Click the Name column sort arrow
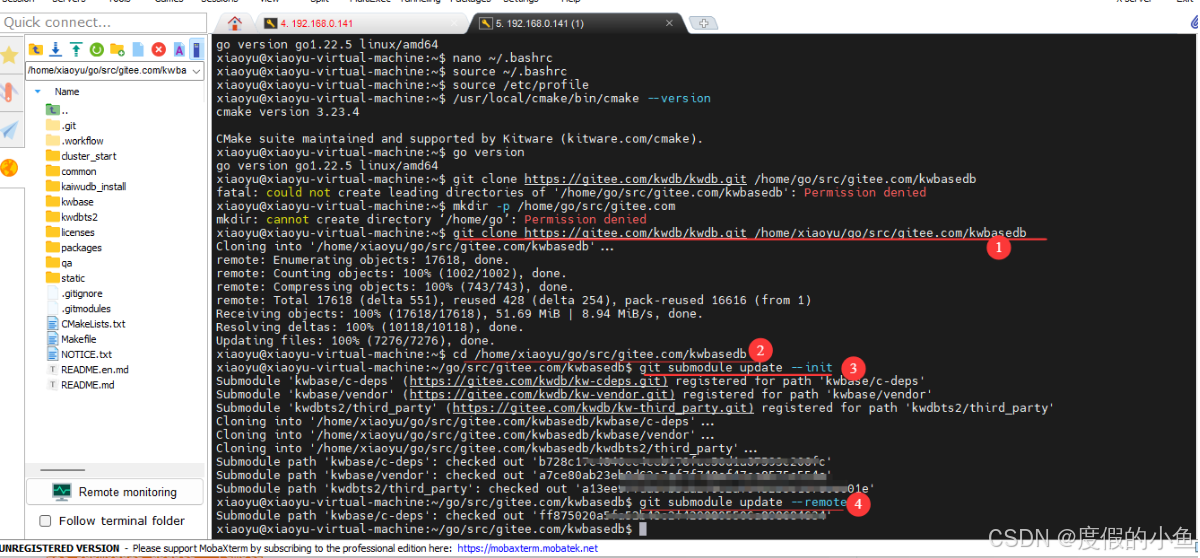The height and width of the screenshot is (558, 1200). pyautogui.click(x=38, y=91)
